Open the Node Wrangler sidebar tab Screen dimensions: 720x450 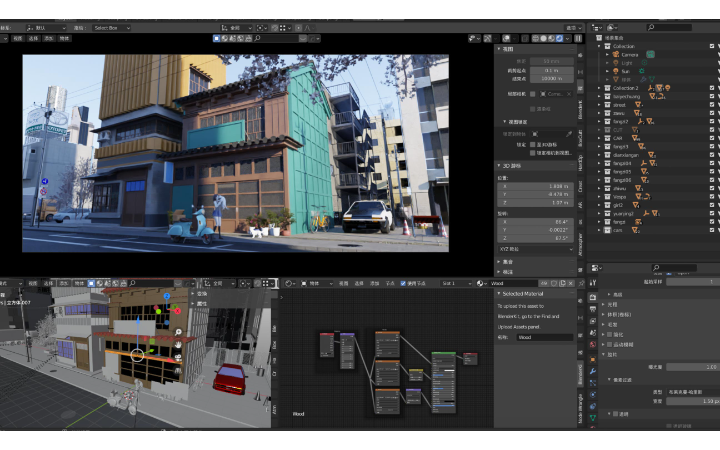coord(580,409)
